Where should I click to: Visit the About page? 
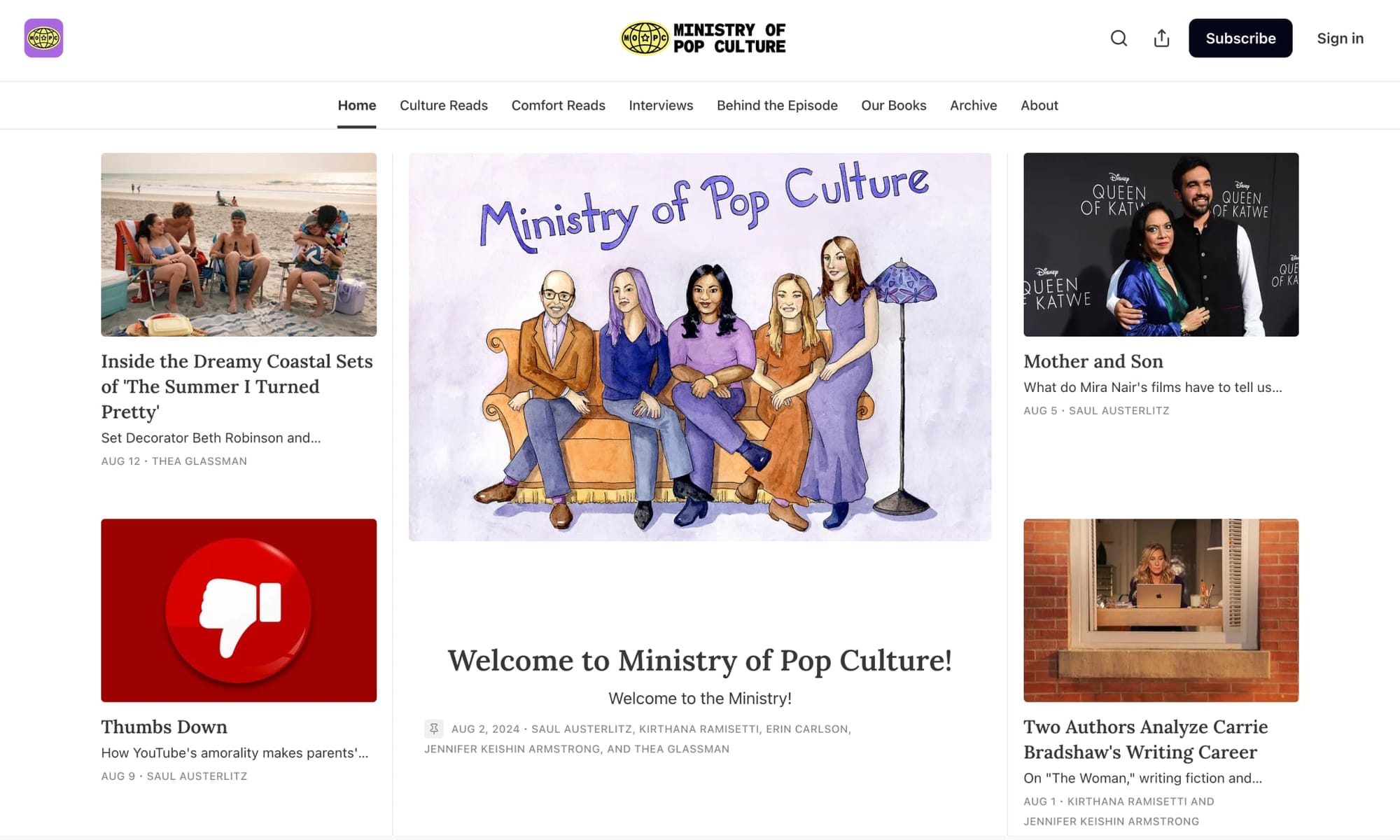pos(1039,105)
